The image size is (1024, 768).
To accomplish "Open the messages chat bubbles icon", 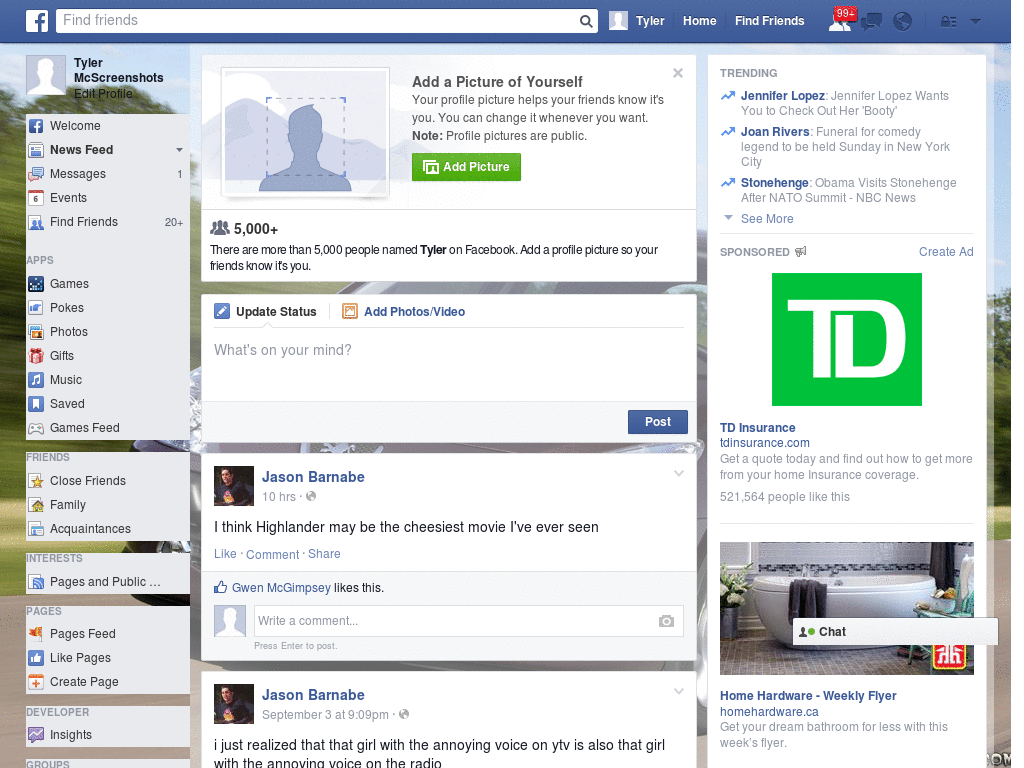I will pyautogui.click(x=871, y=22).
